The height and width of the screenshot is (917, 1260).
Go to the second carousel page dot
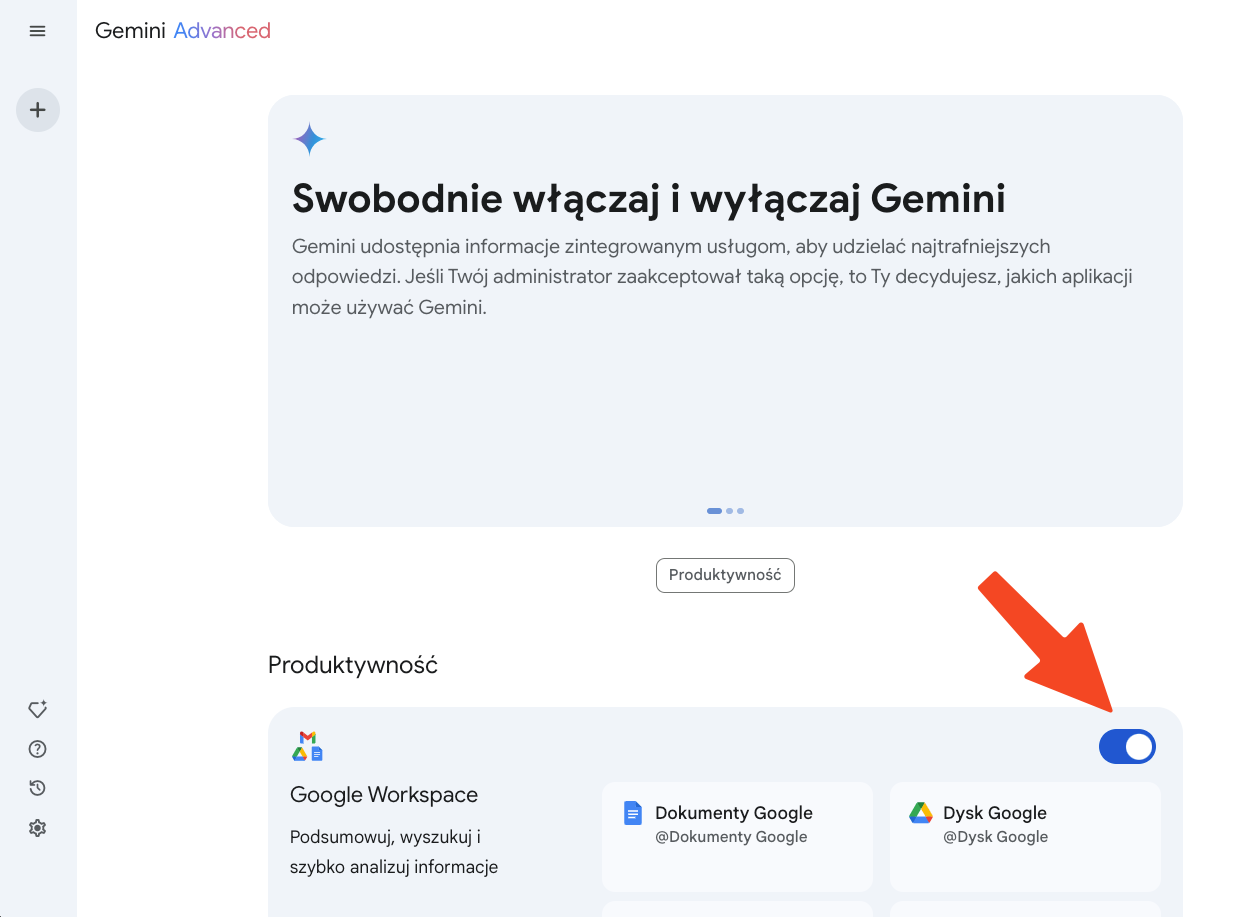[730, 511]
